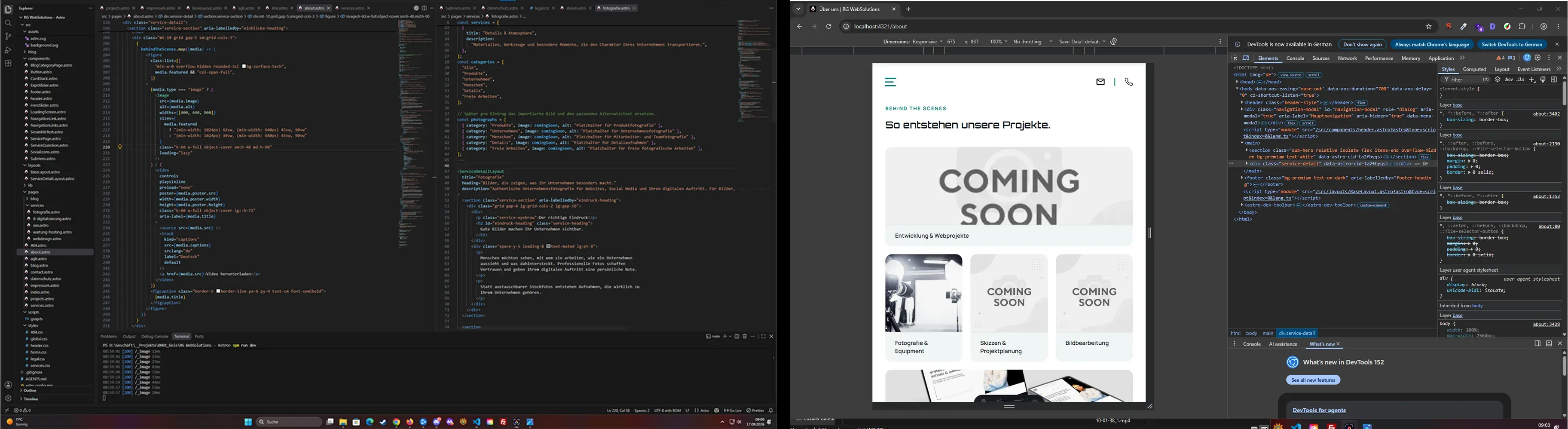
Task: Toggle Go Live server in VS Code status bar
Action: [732, 411]
